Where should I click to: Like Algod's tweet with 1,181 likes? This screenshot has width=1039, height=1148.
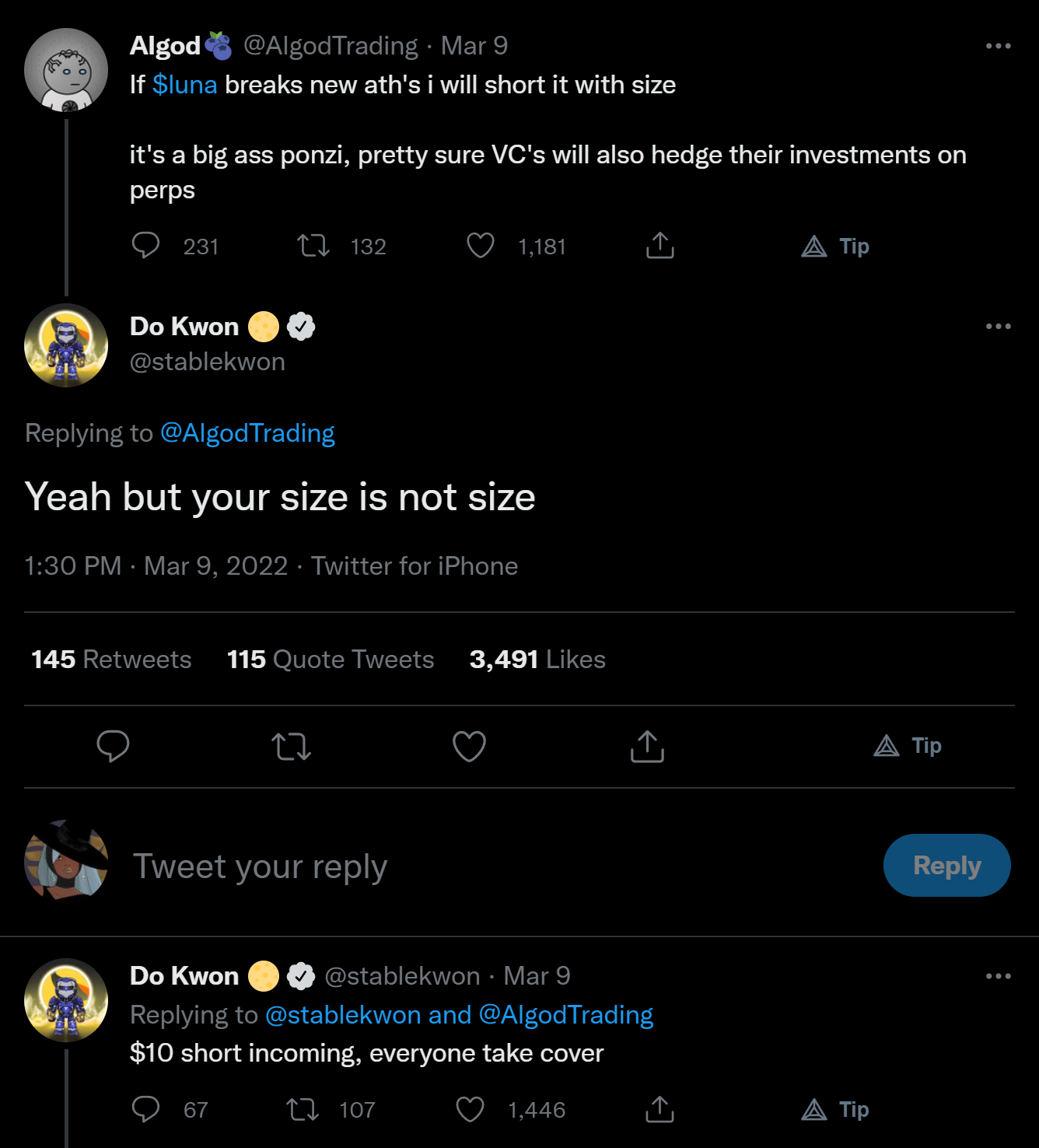(480, 246)
